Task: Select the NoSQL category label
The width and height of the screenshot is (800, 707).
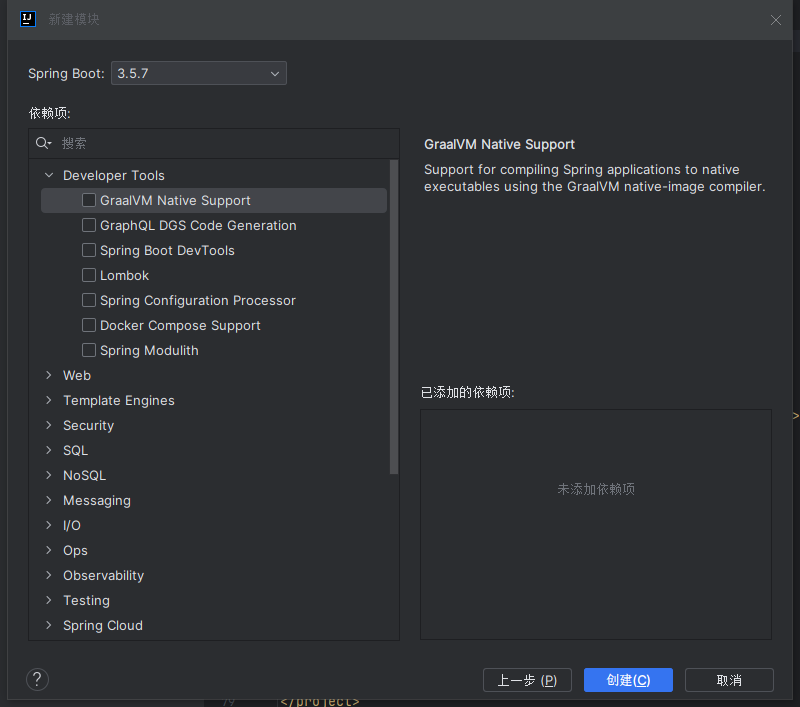Action: pyautogui.click(x=85, y=475)
